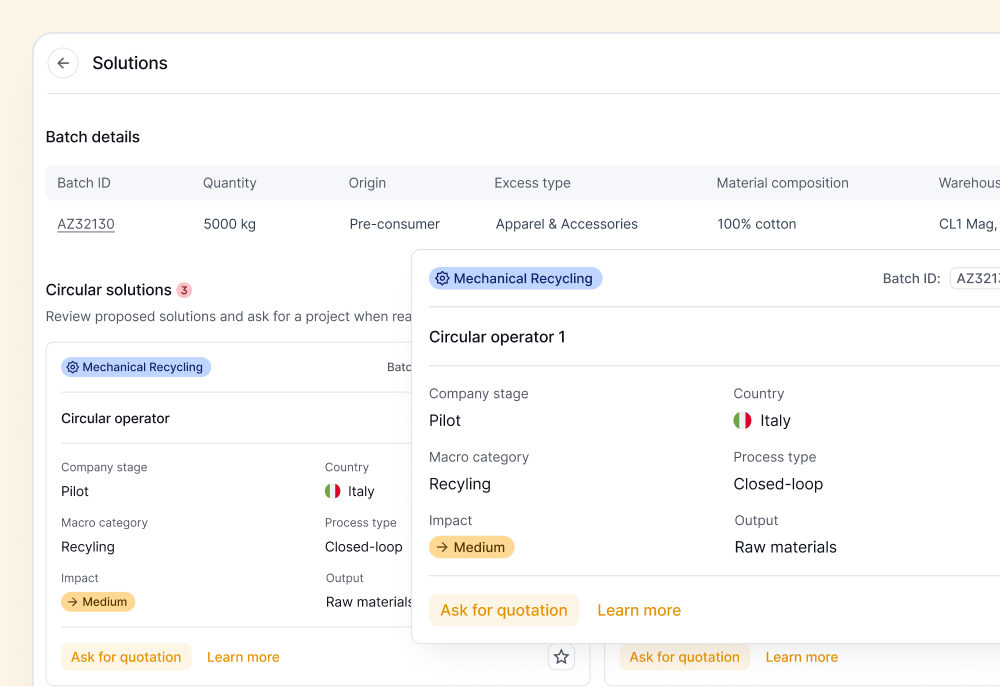Click the back arrow next to Solutions

coord(63,63)
